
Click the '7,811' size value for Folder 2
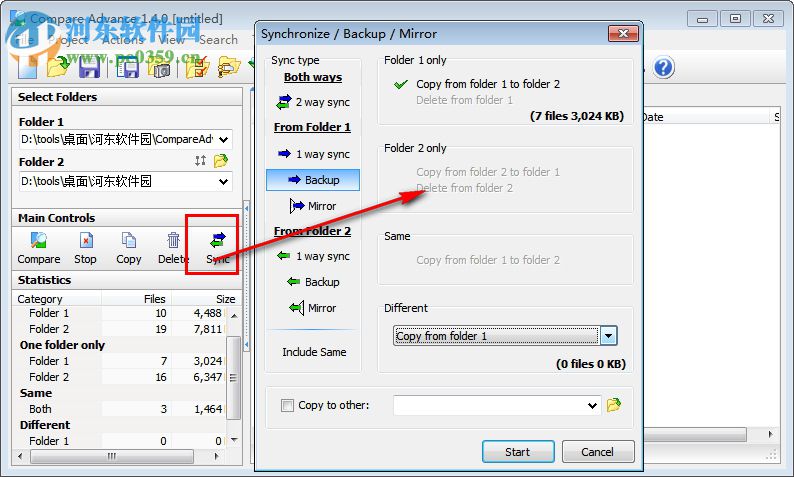coord(208,329)
